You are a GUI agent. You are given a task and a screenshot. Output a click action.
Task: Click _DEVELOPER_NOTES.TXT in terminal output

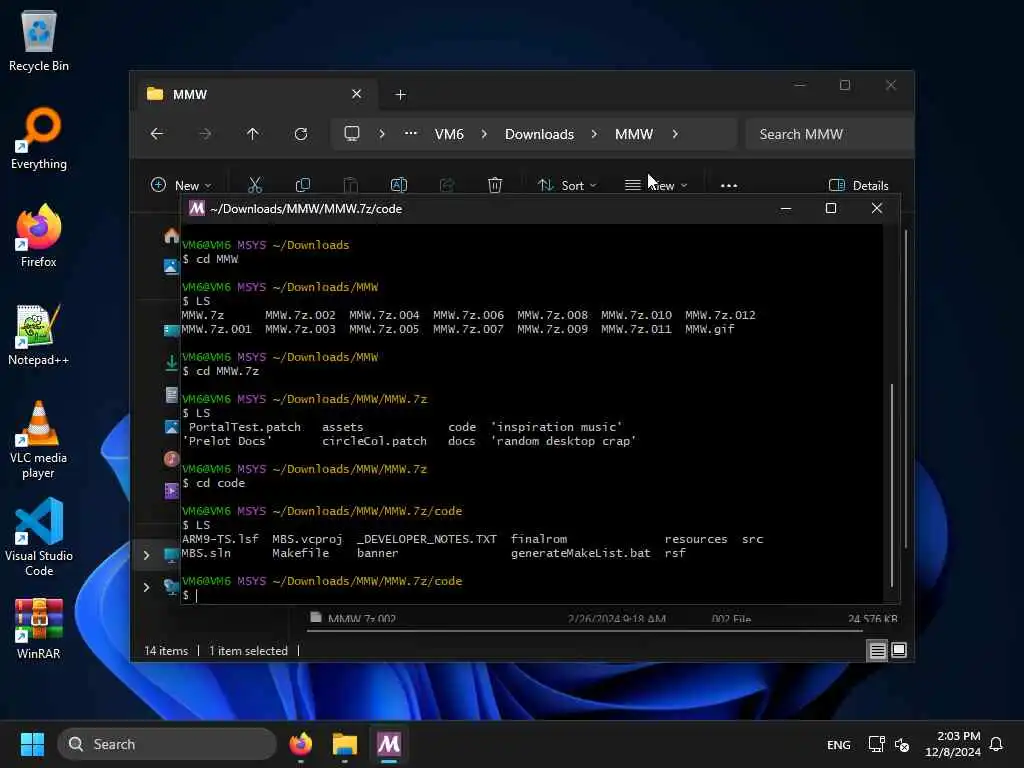[426, 539]
